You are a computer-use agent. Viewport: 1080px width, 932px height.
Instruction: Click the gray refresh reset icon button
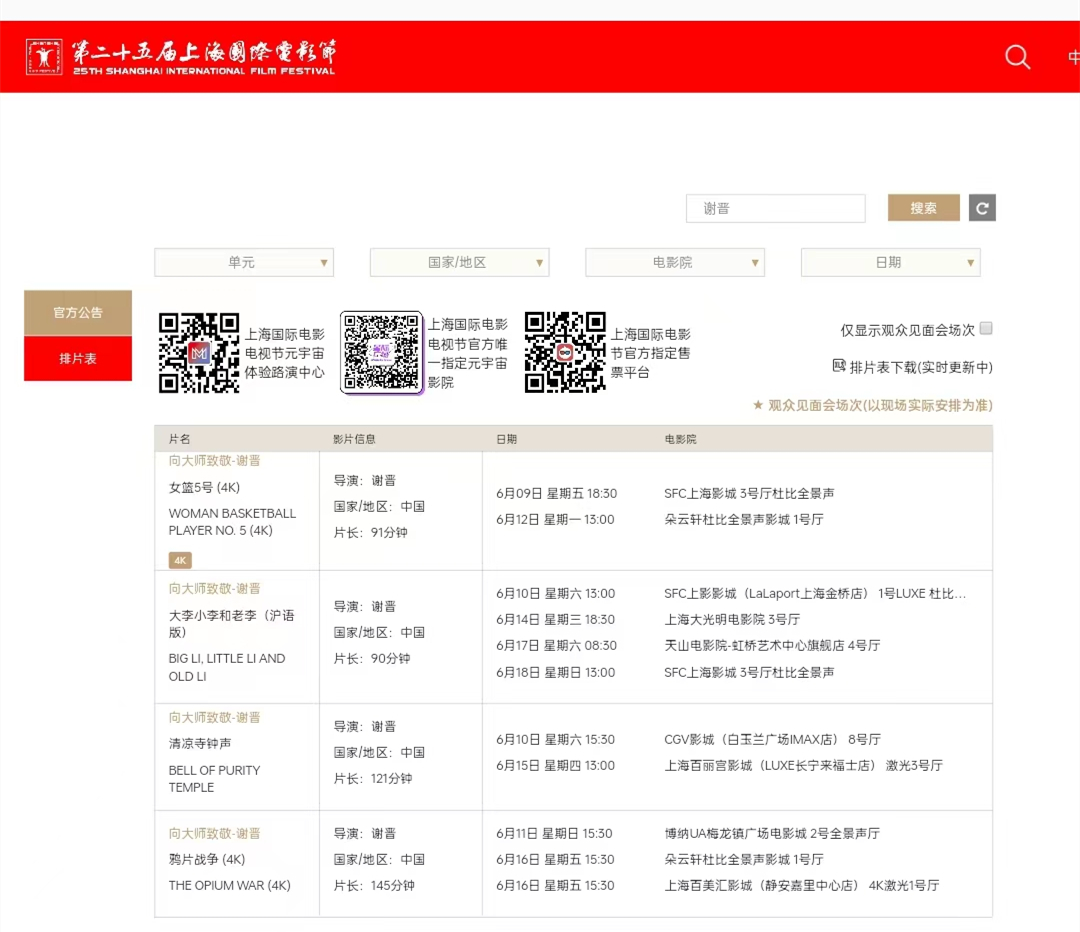coord(982,208)
